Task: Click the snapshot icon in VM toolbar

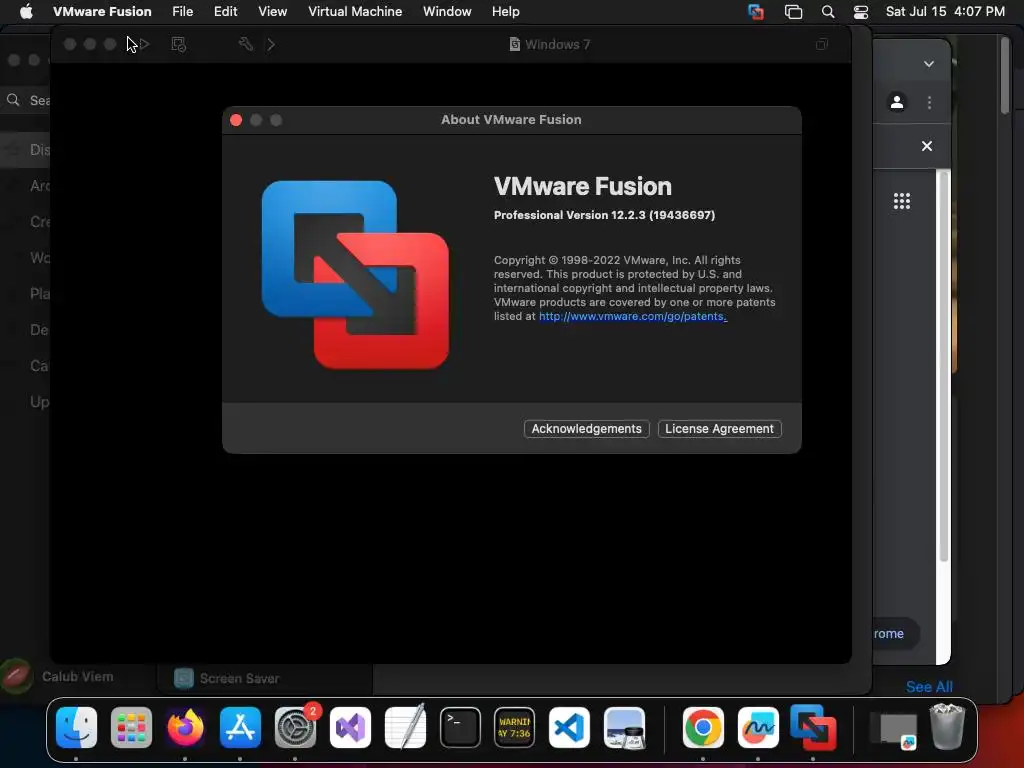Action: click(x=178, y=44)
